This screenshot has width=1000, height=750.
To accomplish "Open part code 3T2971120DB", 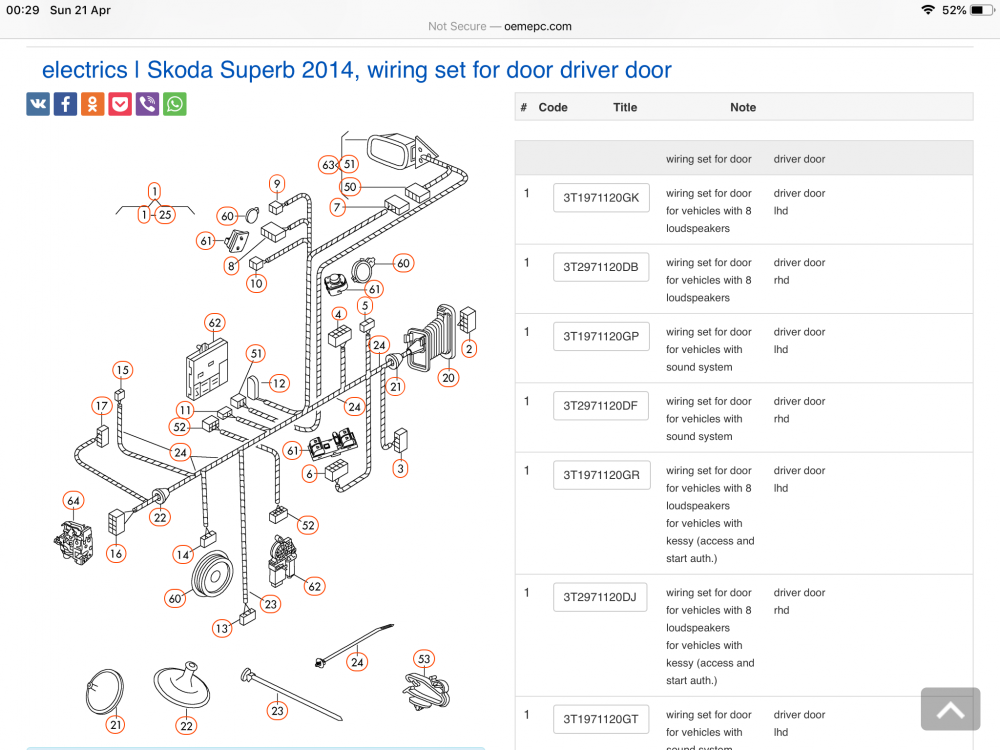I will point(601,267).
